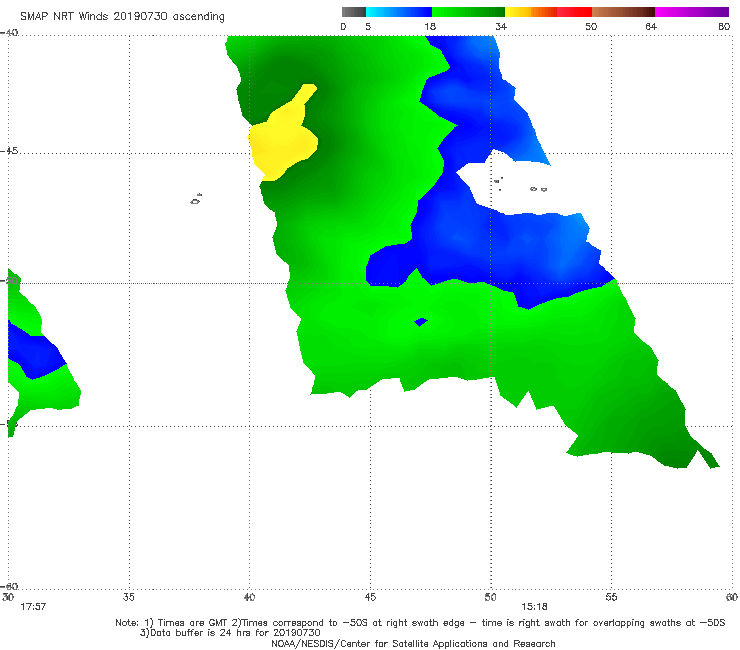
Task: Click the swath time "15:18"
Action: (x=534, y=607)
